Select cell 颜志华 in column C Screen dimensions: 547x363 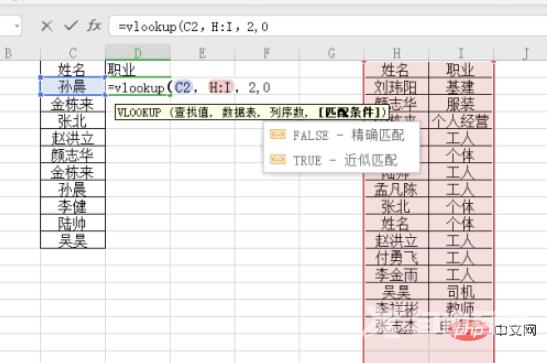tap(73, 155)
